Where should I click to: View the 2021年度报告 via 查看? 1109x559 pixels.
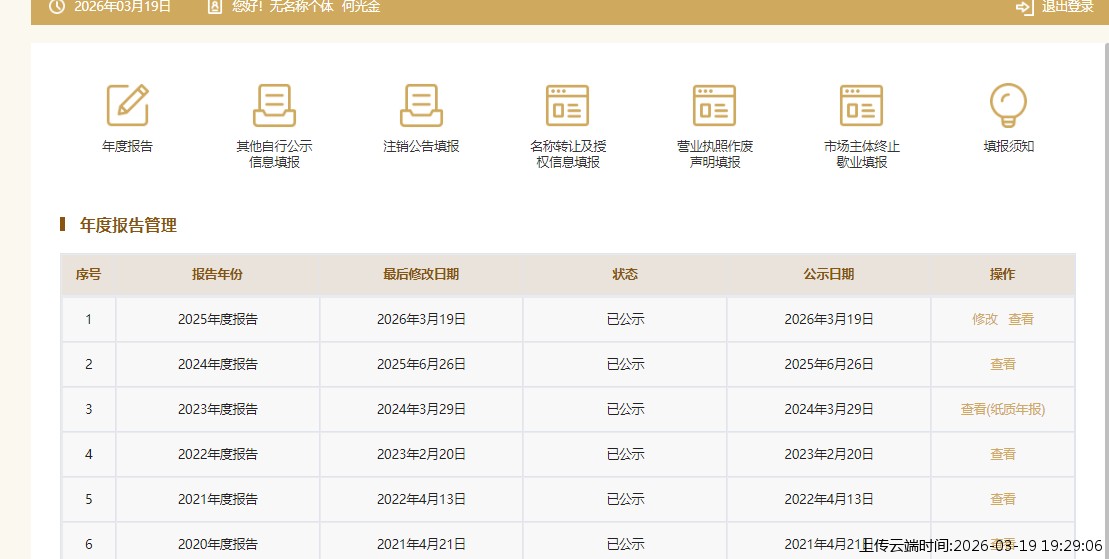click(x=1003, y=499)
